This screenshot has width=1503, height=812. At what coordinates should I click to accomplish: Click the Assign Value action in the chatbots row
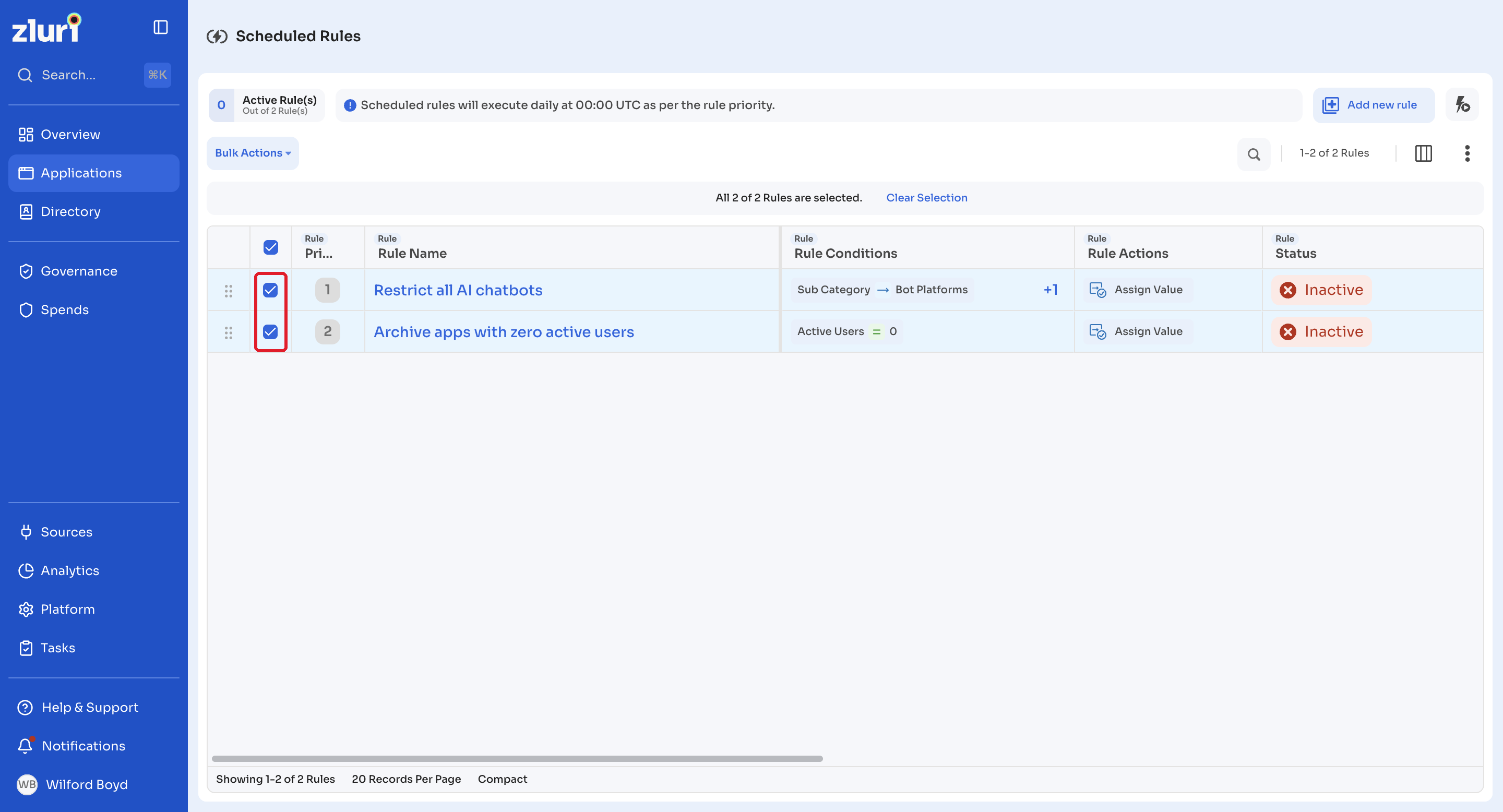pyautogui.click(x=1137, y=290)
